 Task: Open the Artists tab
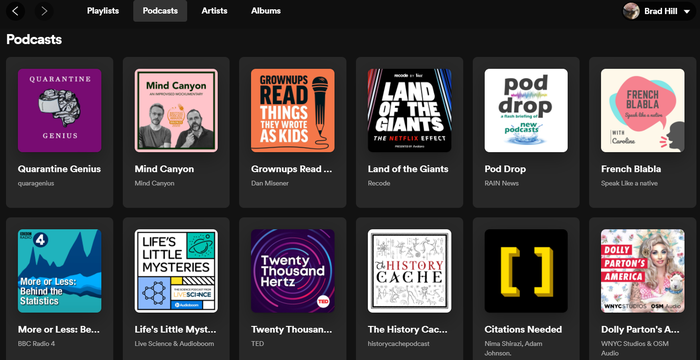pos(214,11)
